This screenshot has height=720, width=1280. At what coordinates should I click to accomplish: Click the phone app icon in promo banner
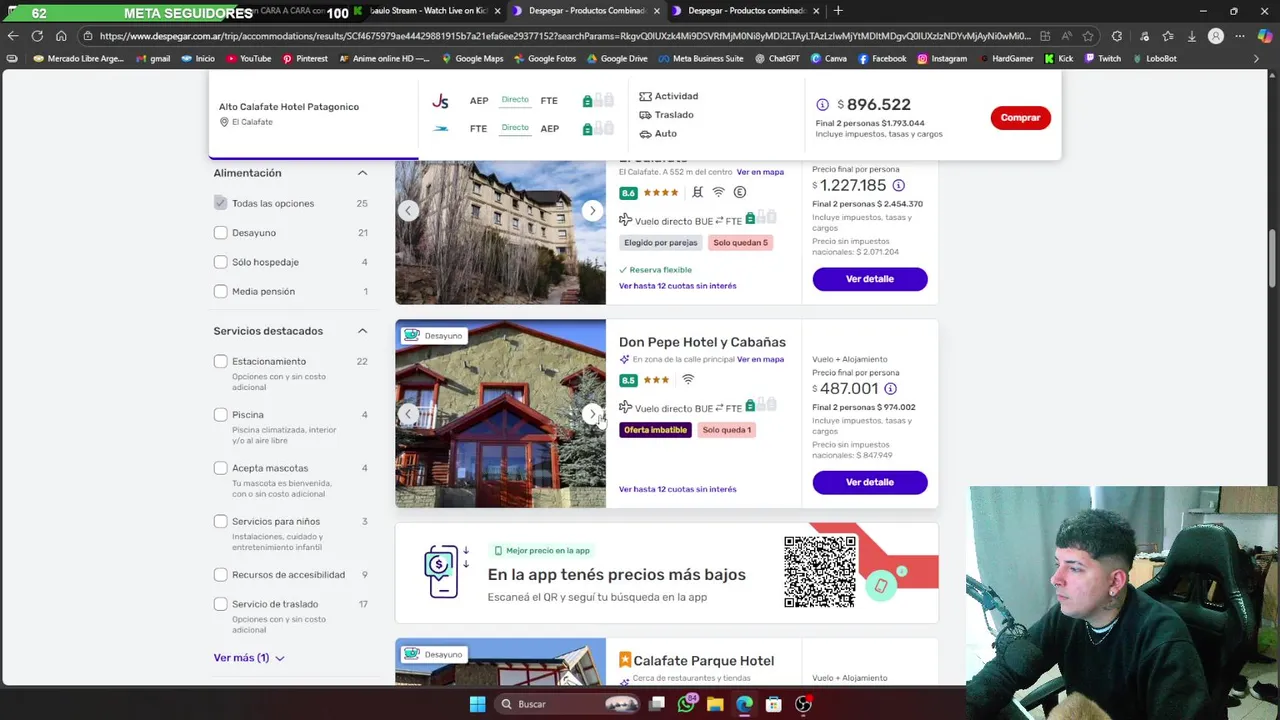tap(442, 572)
